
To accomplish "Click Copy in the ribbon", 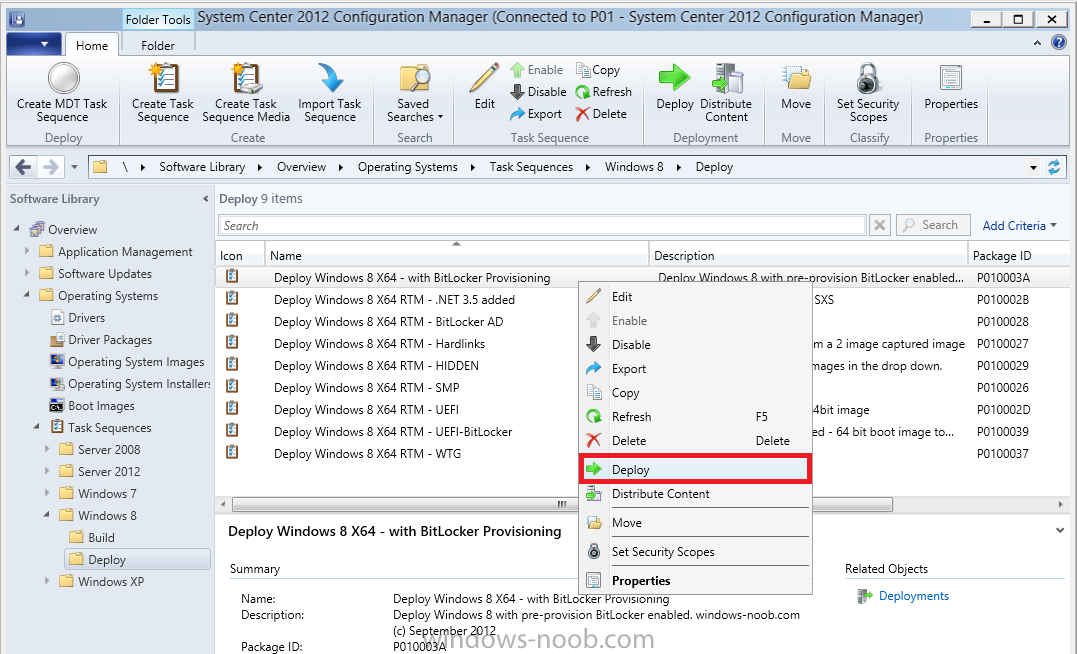I will [x=598, y=70].
